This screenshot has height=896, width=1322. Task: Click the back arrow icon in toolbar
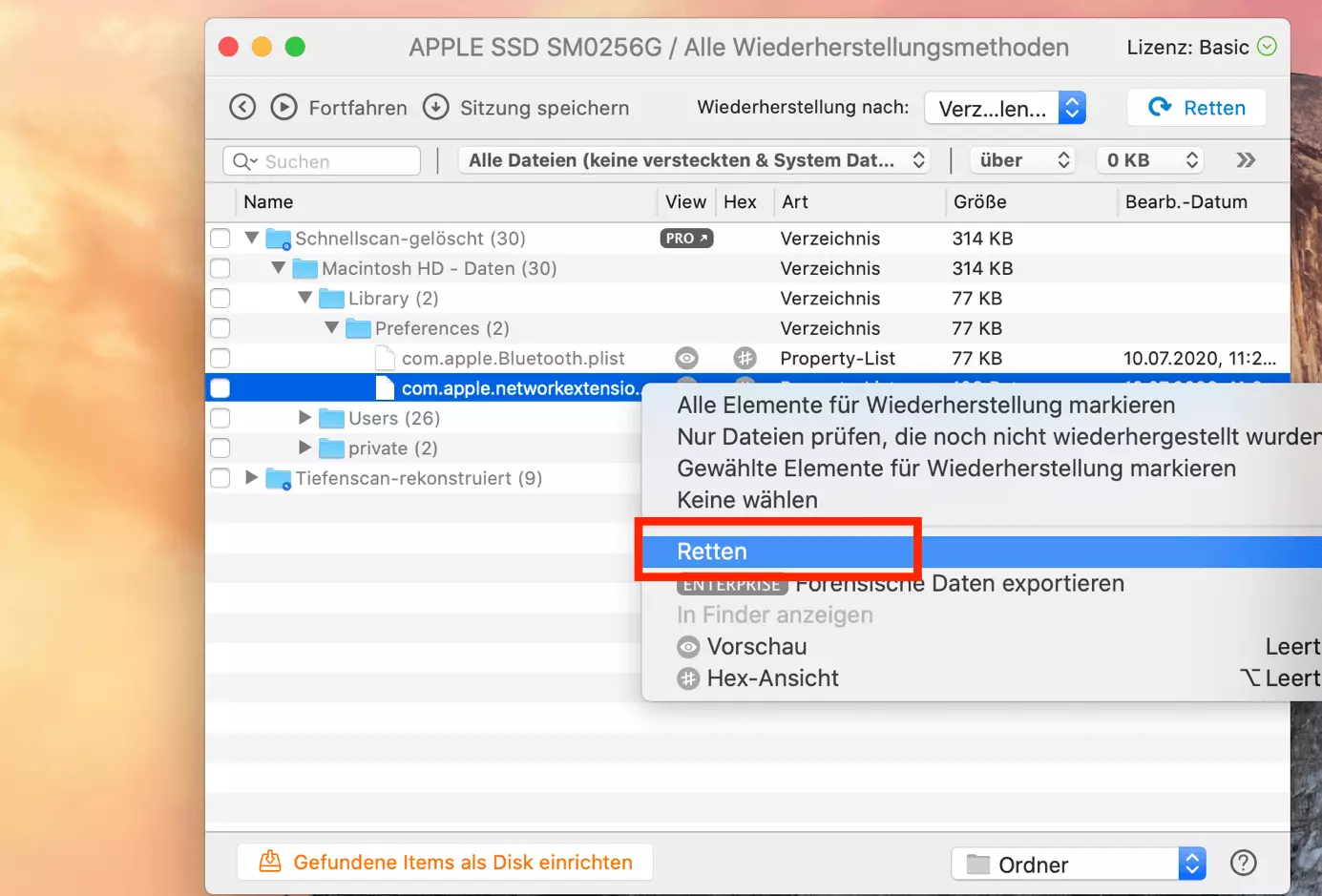(x=242, y=107)
